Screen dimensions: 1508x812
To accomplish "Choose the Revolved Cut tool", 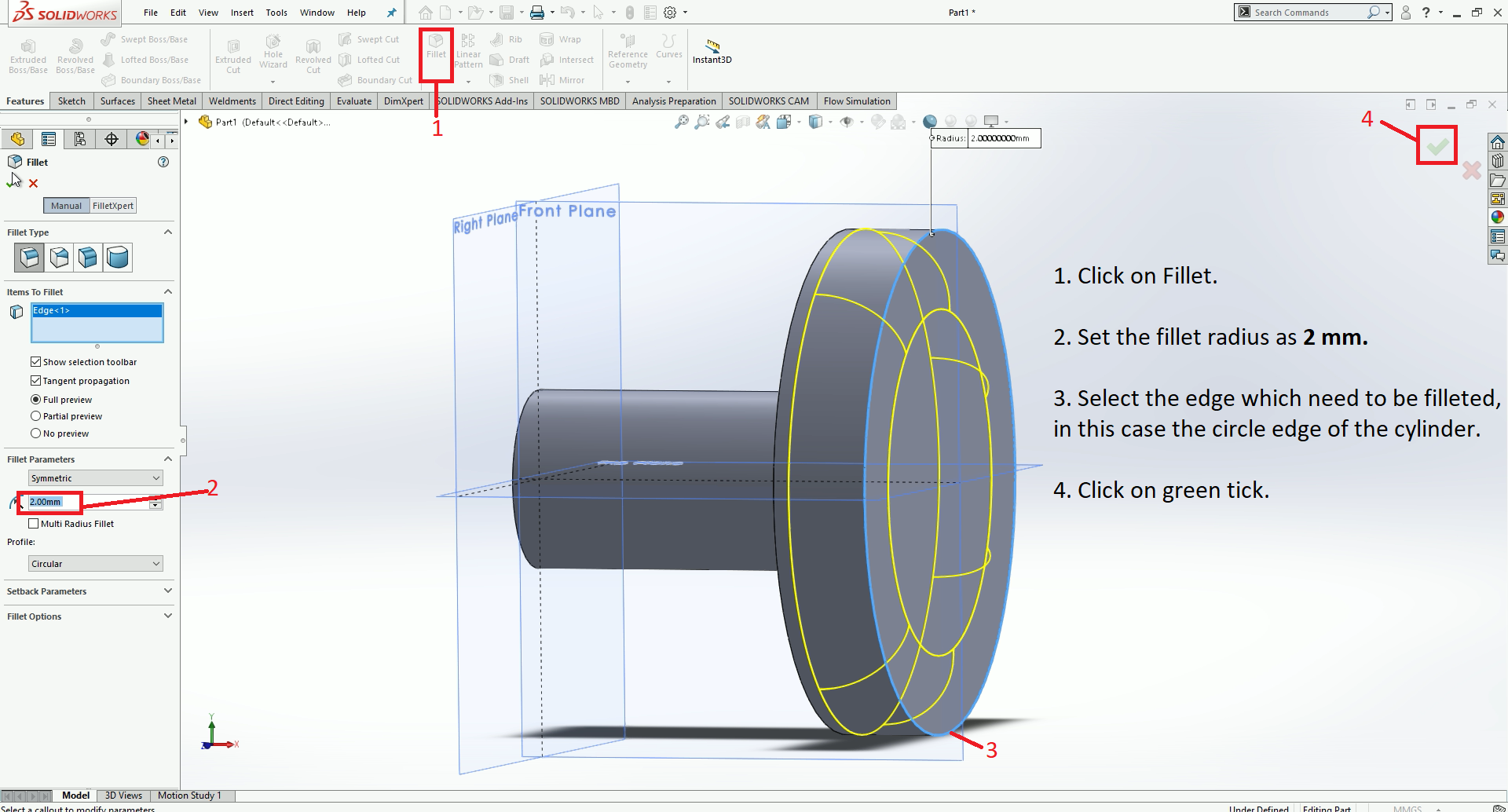I will pos(313,57).
